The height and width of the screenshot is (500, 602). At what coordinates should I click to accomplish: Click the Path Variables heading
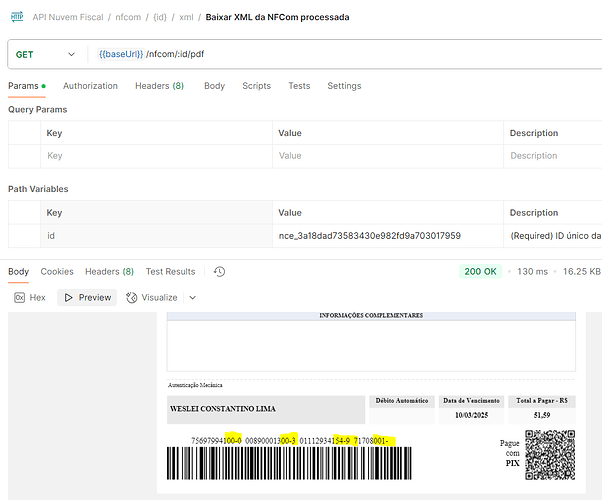38,189
